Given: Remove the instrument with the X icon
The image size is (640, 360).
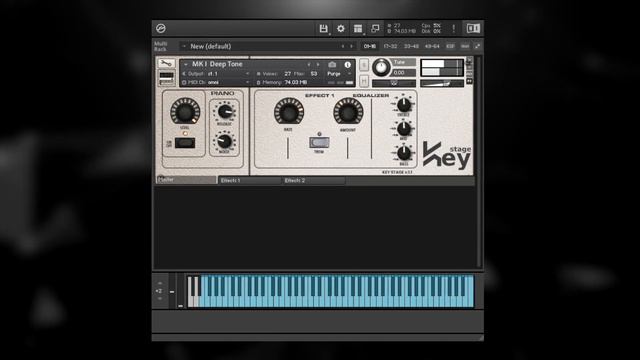Looking at the screenshot, I should pos(469,61).
